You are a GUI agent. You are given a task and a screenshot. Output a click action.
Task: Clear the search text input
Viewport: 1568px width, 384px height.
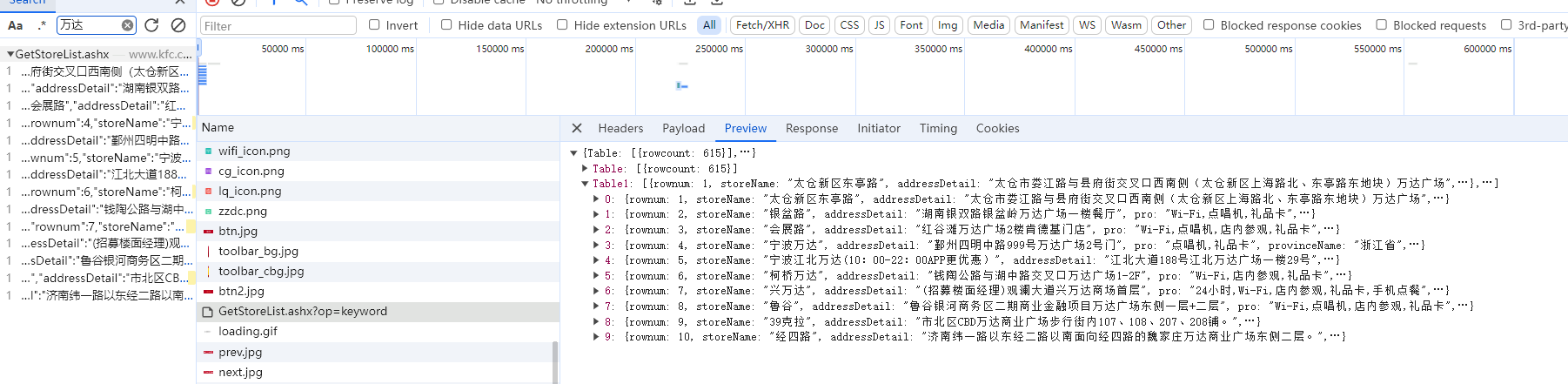click(x=127, y=25)
